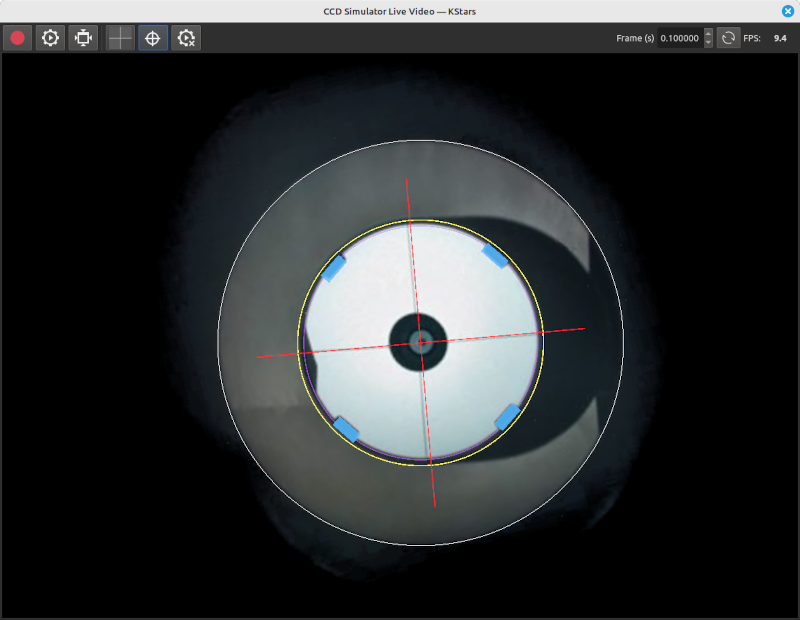Click the center of the red crosshair
Viewport: 800px width, 620px height.
click(x=421, y=342)
